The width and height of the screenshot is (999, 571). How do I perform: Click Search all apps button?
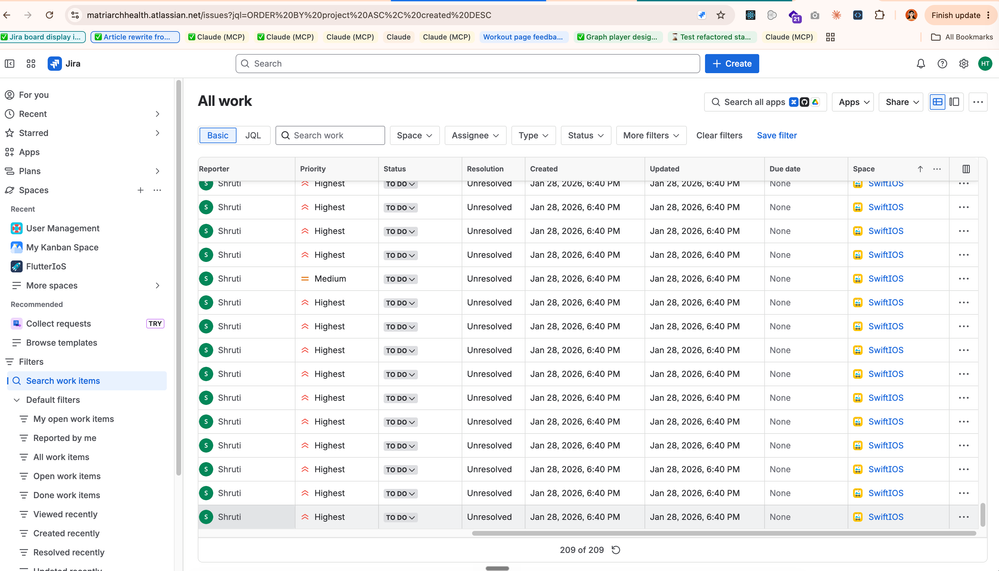765,102
